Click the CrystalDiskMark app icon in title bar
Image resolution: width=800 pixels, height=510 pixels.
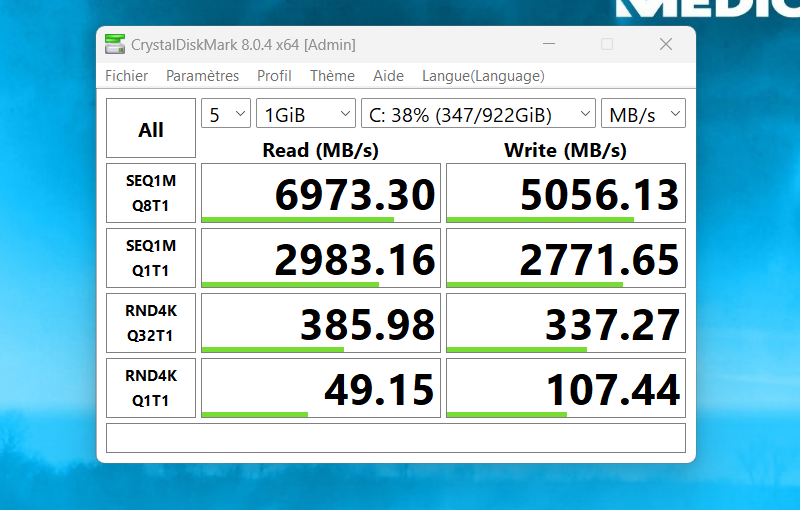point(115,45)
